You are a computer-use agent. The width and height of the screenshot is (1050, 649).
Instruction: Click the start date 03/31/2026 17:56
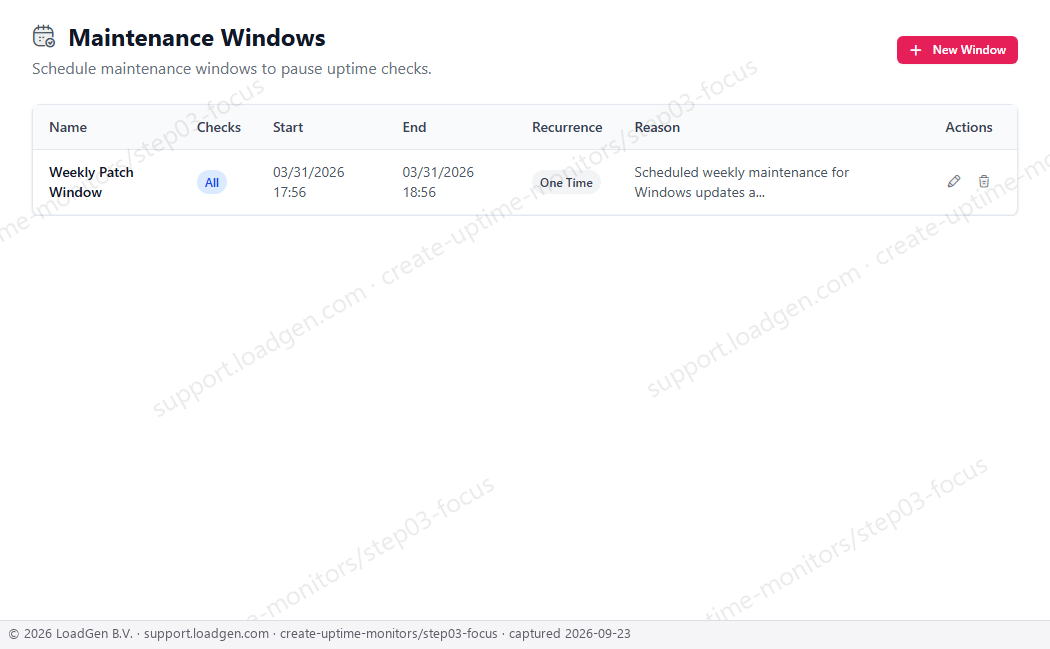[309, 182]
